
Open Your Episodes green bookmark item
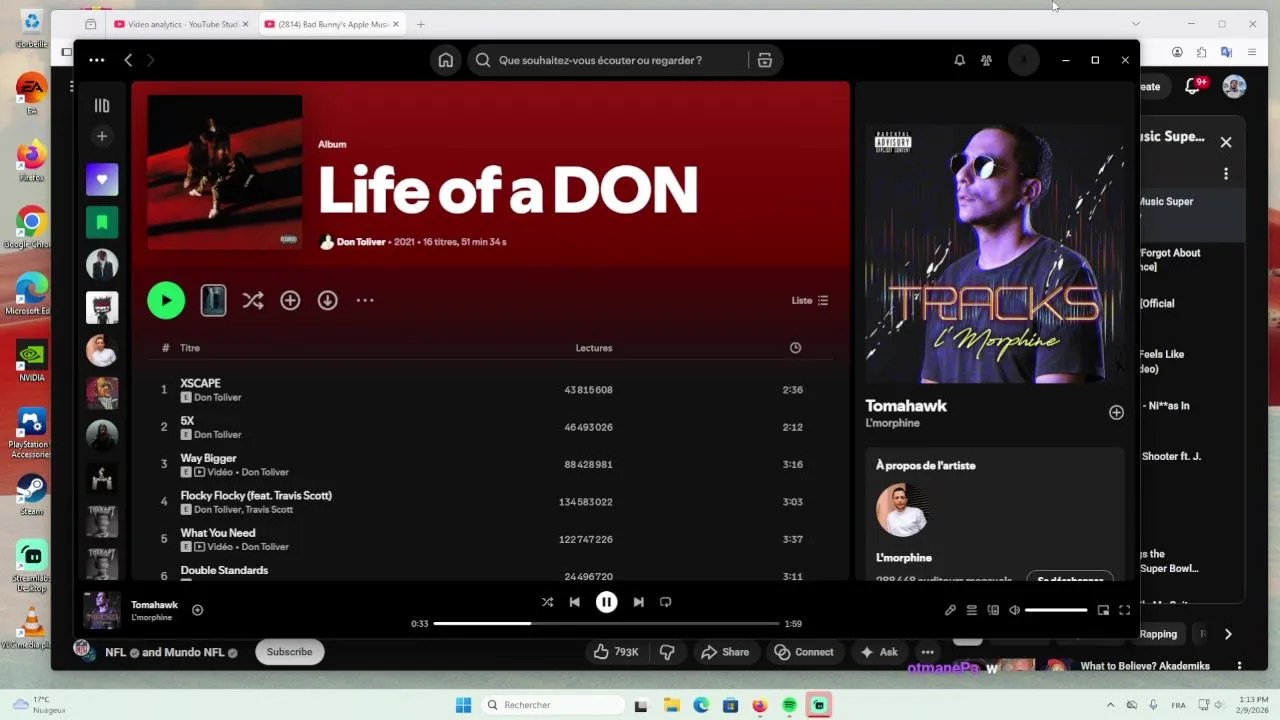click(102, 222)
